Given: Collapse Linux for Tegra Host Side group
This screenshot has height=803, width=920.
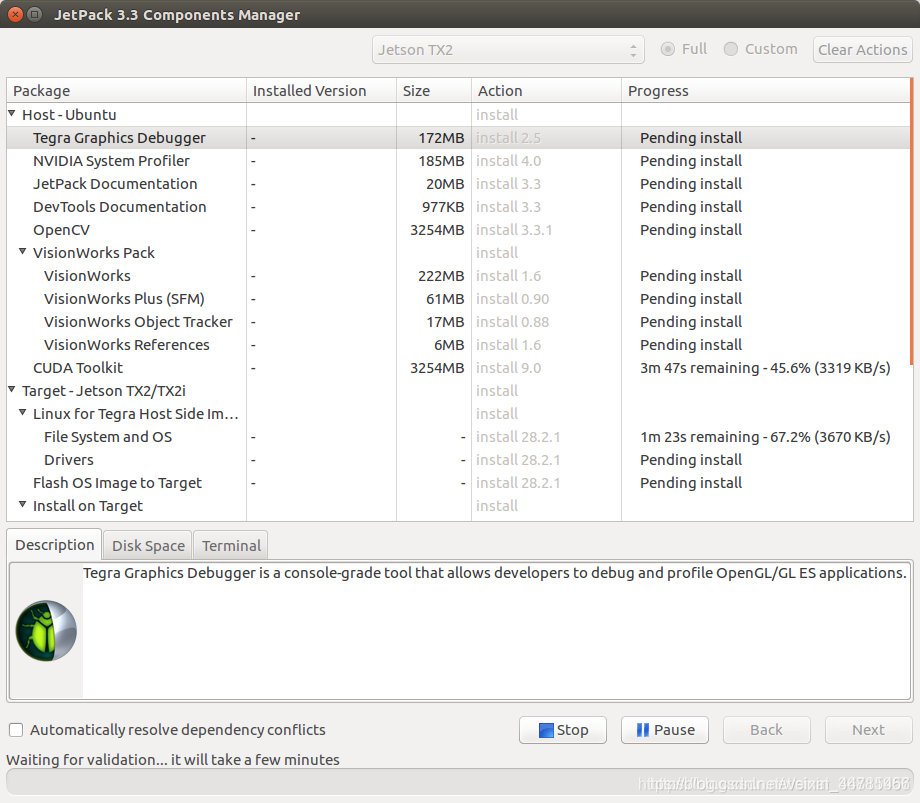Looking at the screenshot, I should click(22, 412).
